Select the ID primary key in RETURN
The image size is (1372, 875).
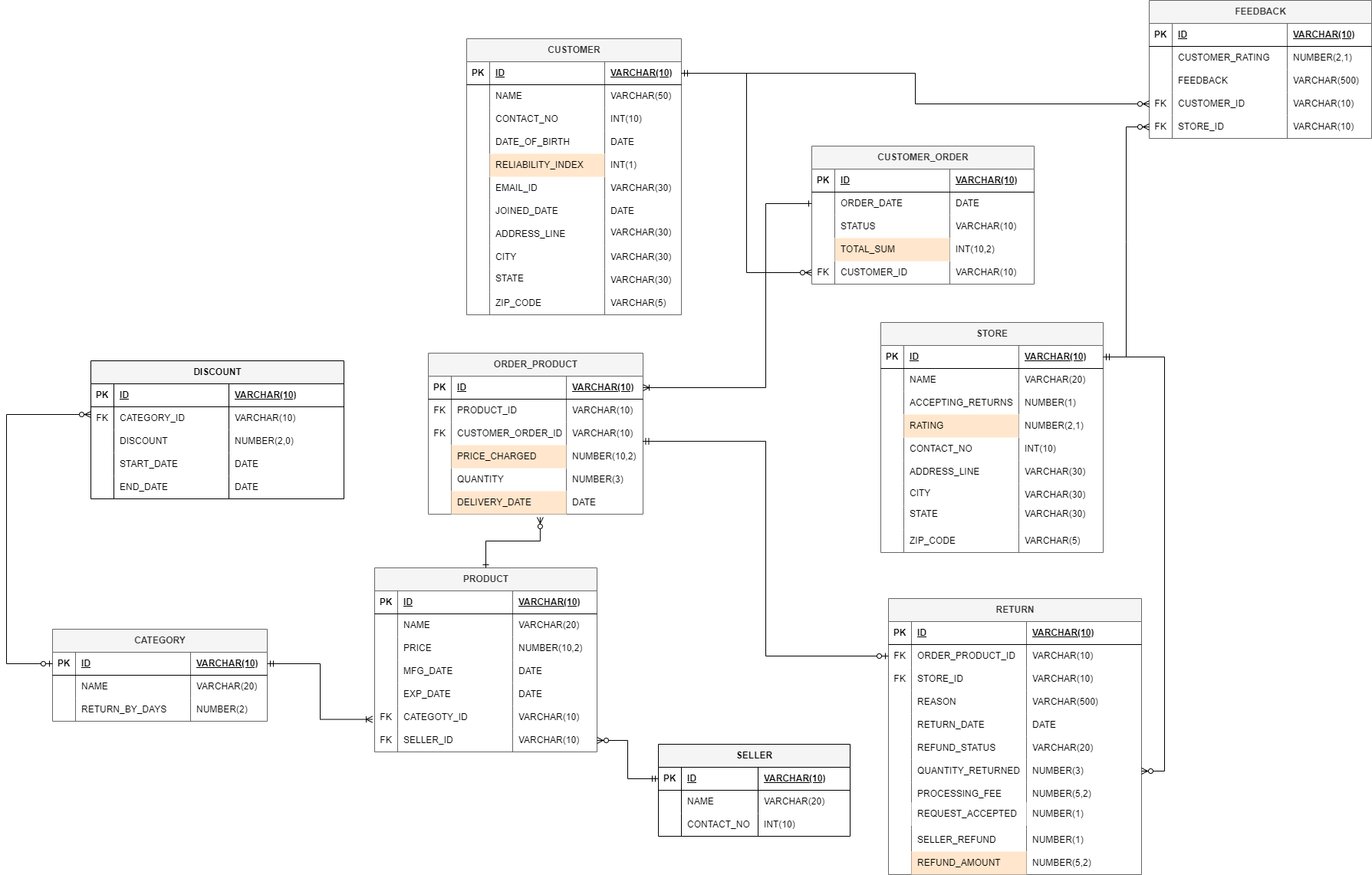(x=921, y=633)
